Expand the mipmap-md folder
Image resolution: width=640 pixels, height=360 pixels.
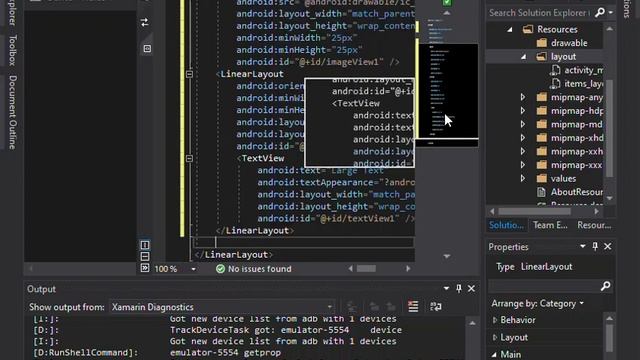pyautogui.click(x=523, y=124)
